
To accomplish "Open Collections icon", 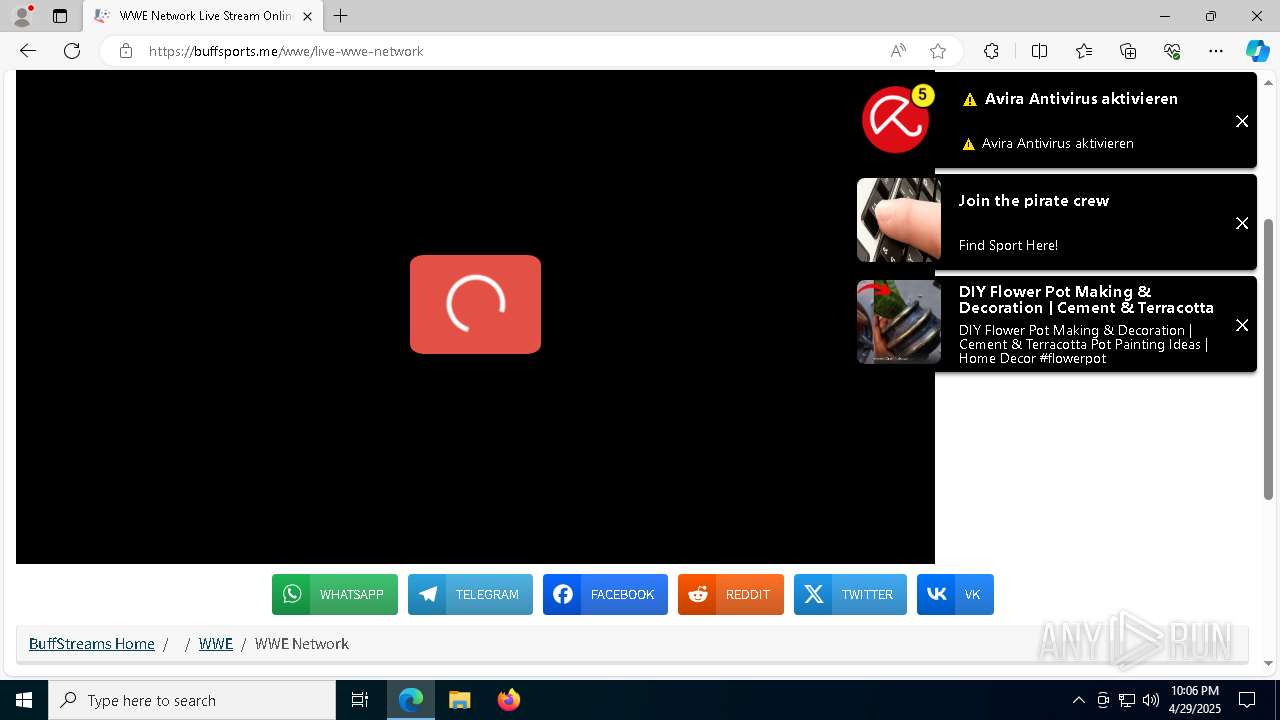I will [x=1128, y=51].
